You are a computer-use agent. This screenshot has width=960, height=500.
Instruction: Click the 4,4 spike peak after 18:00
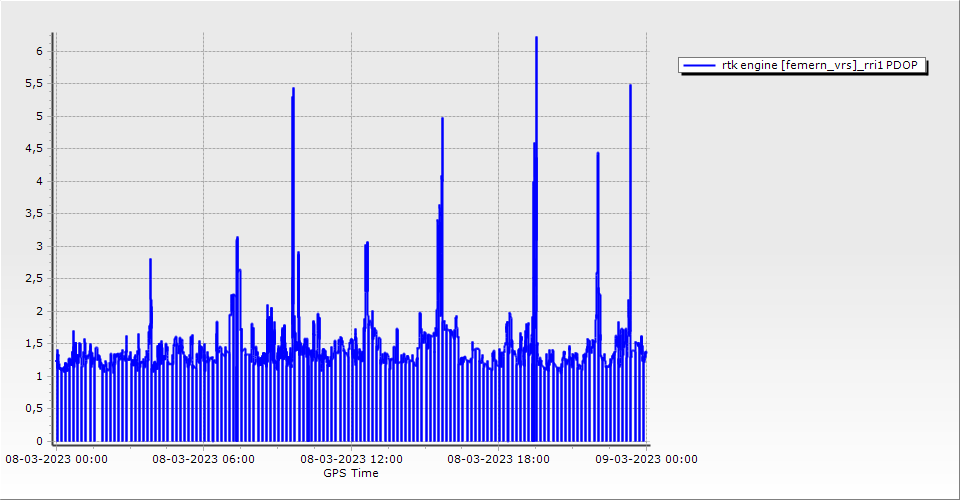[x=598, y=154]
